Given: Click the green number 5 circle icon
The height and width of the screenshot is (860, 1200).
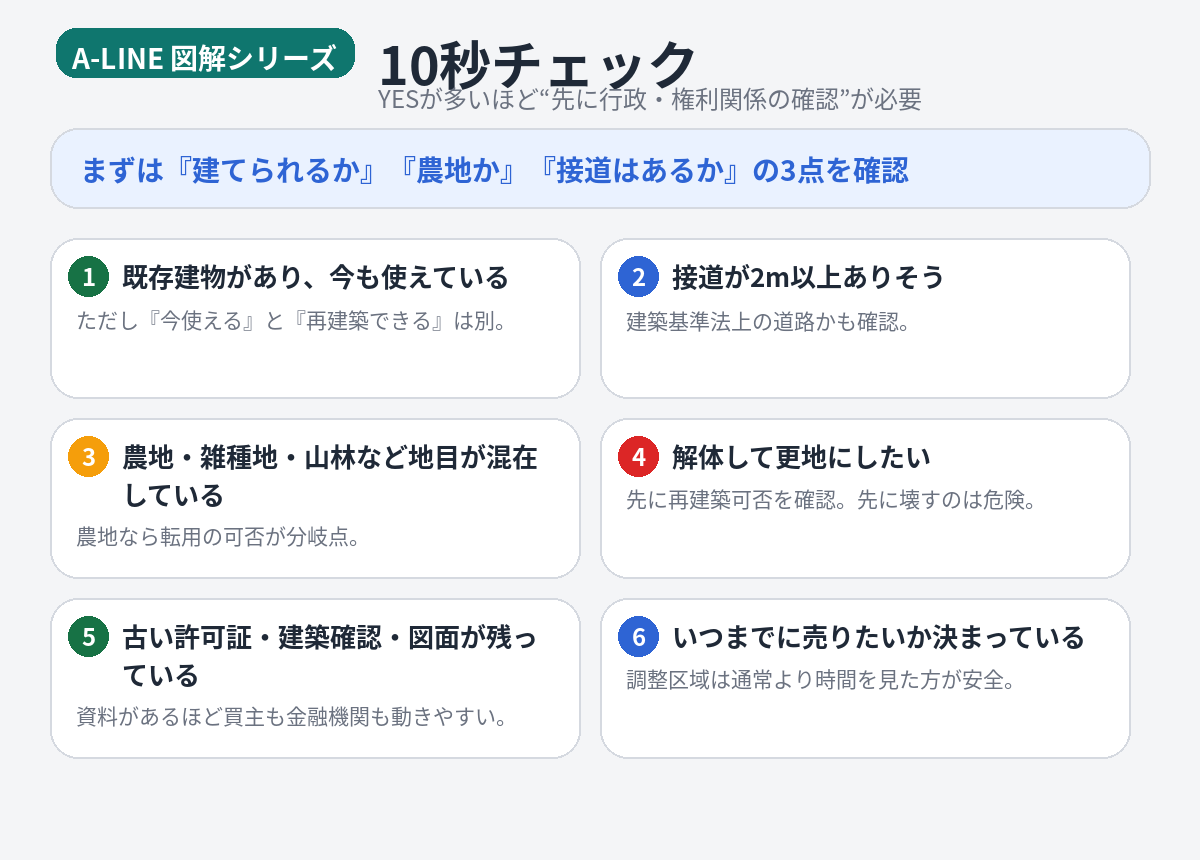Looking at the screenshot, I should point(88,637).
